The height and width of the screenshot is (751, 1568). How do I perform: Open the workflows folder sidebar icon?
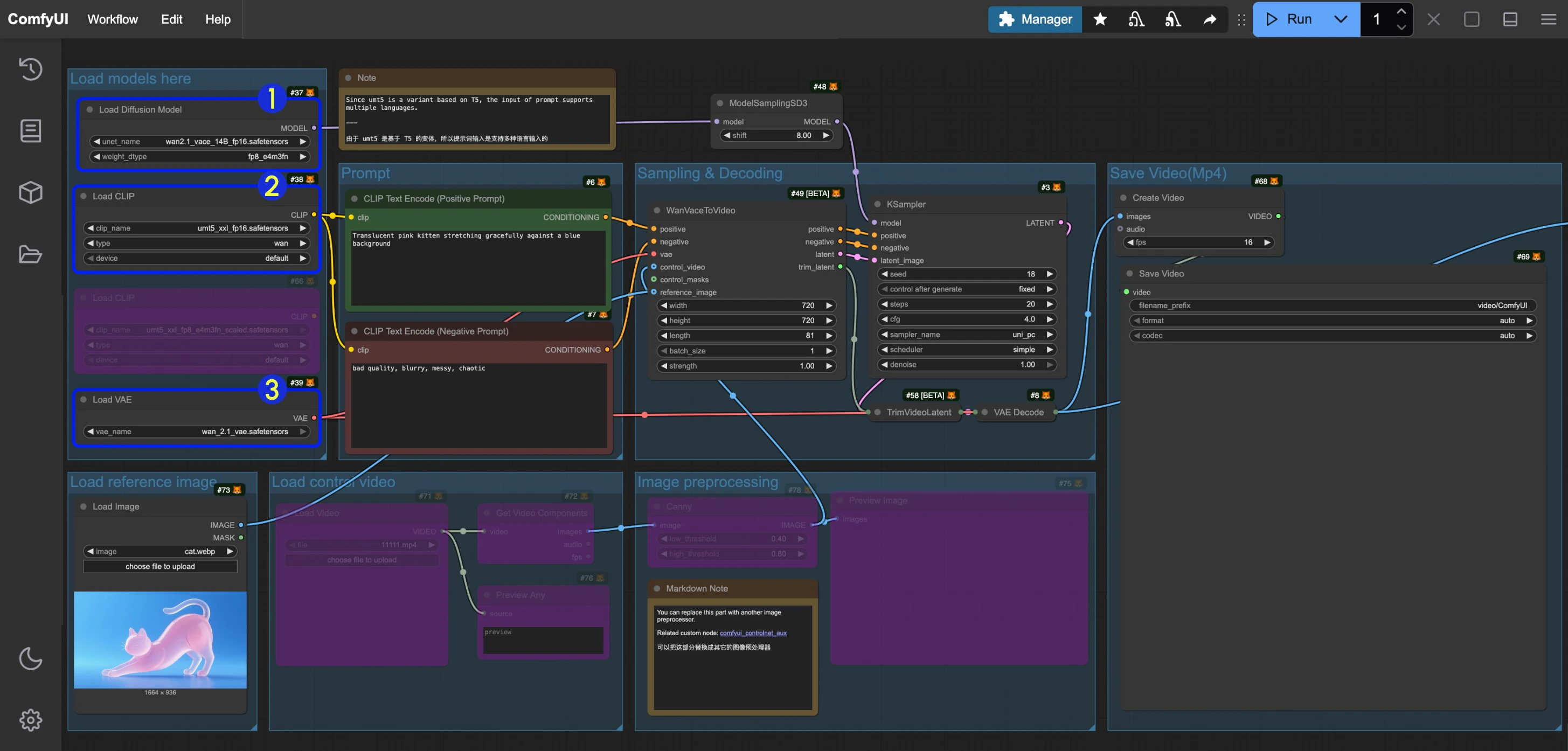tap(30, 254)
